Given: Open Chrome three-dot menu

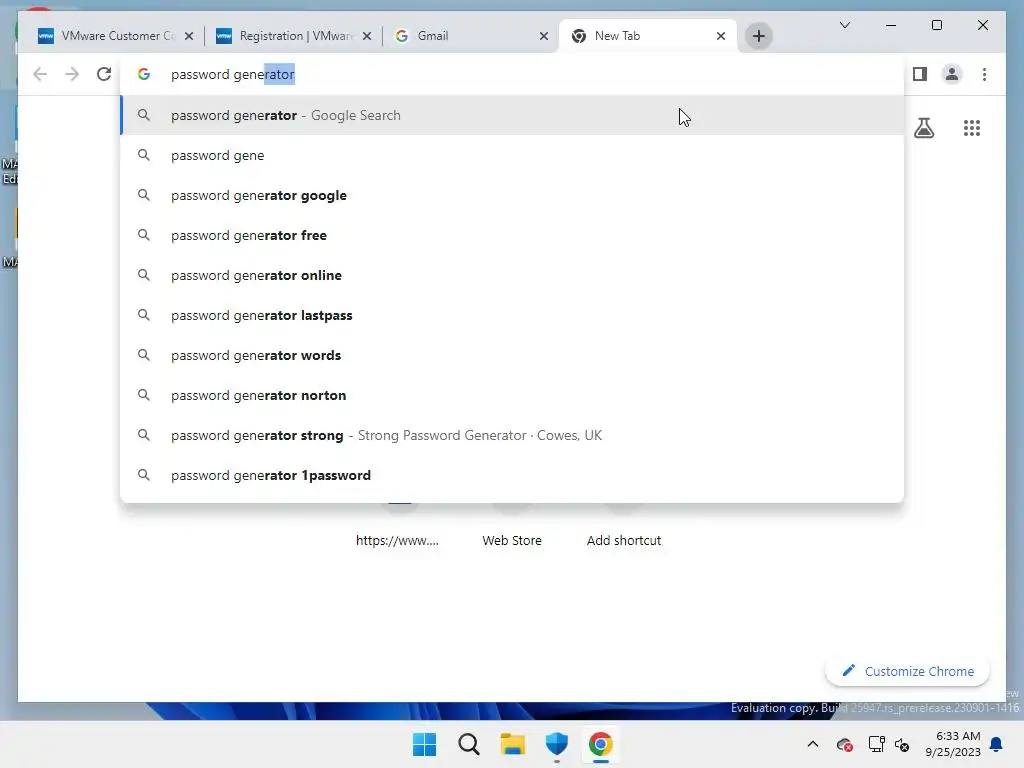Looking at the screenshot, I should pos(984,74).
